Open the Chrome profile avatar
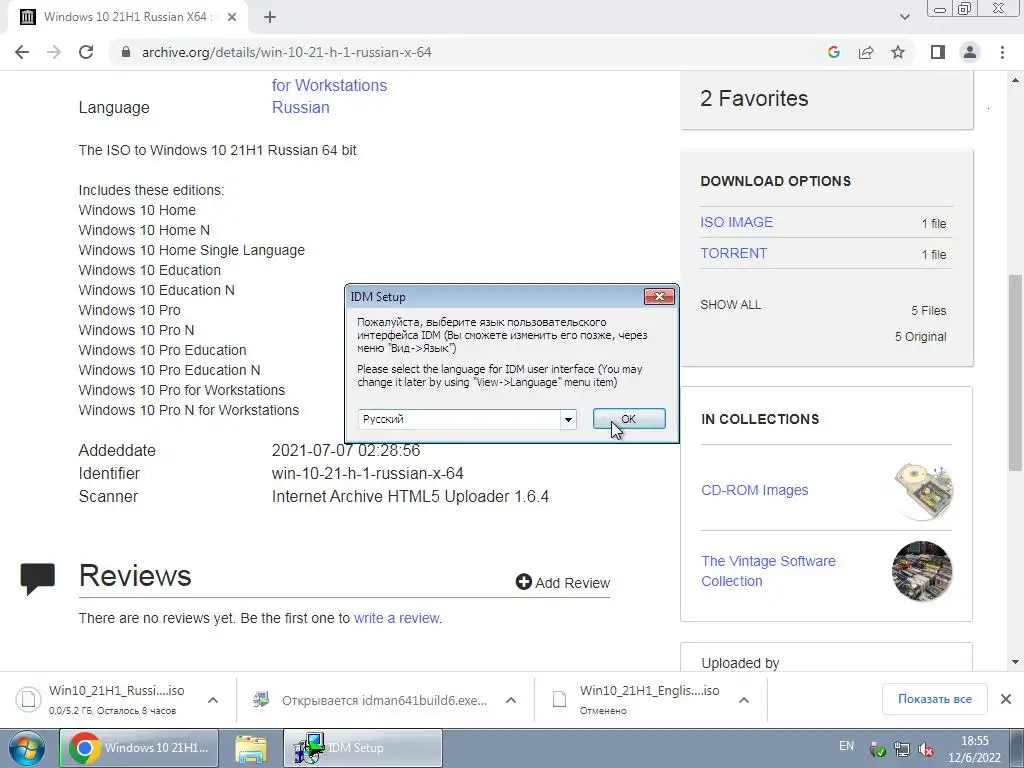This screenshot has height=768, width=1024. (970, 52)
